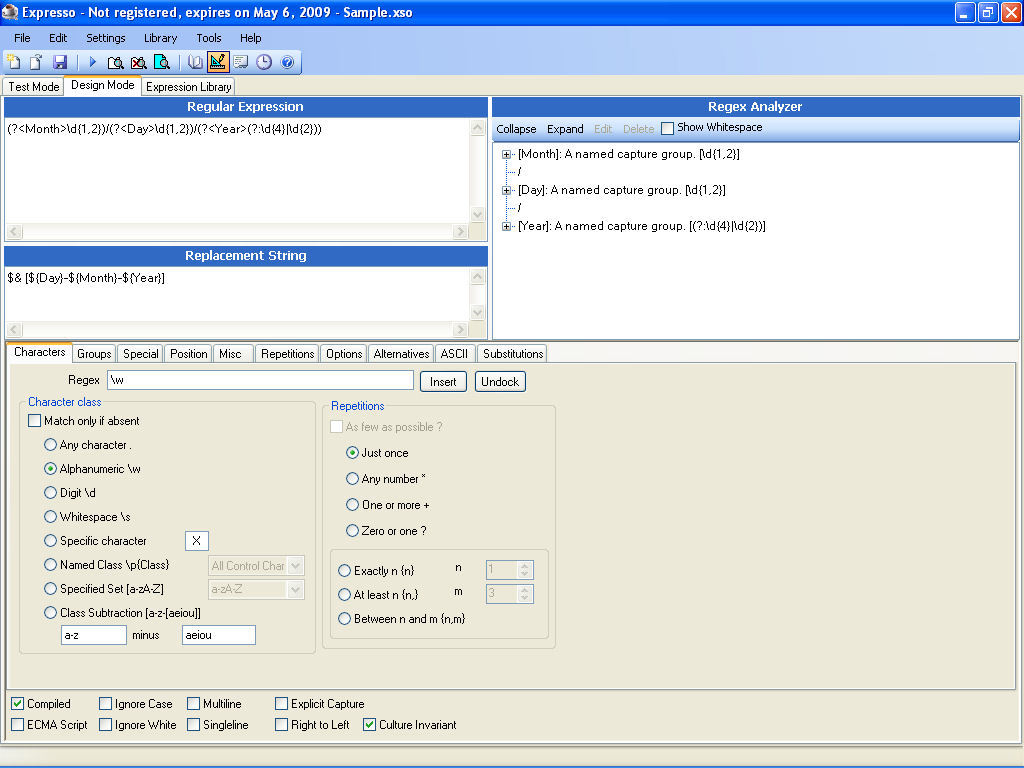1024x768 pixels.
Task: Click the highlighted Design Mode ruler icon
Action: (x=218, y=62)
